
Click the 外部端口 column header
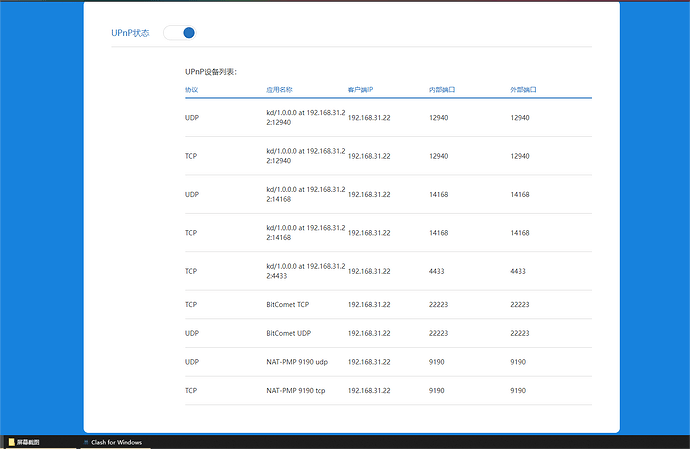pyautogui.click(x=523, y=90)
